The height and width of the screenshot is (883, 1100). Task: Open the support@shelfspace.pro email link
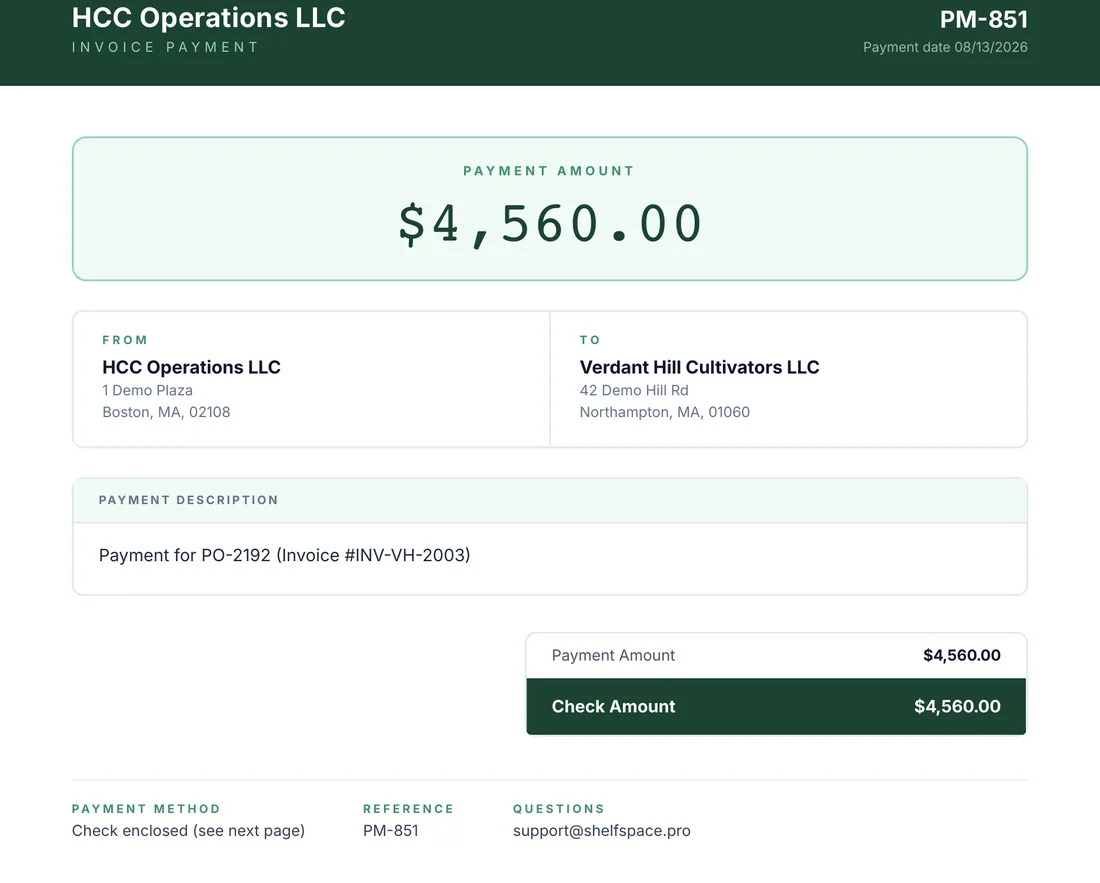(601, 830)
